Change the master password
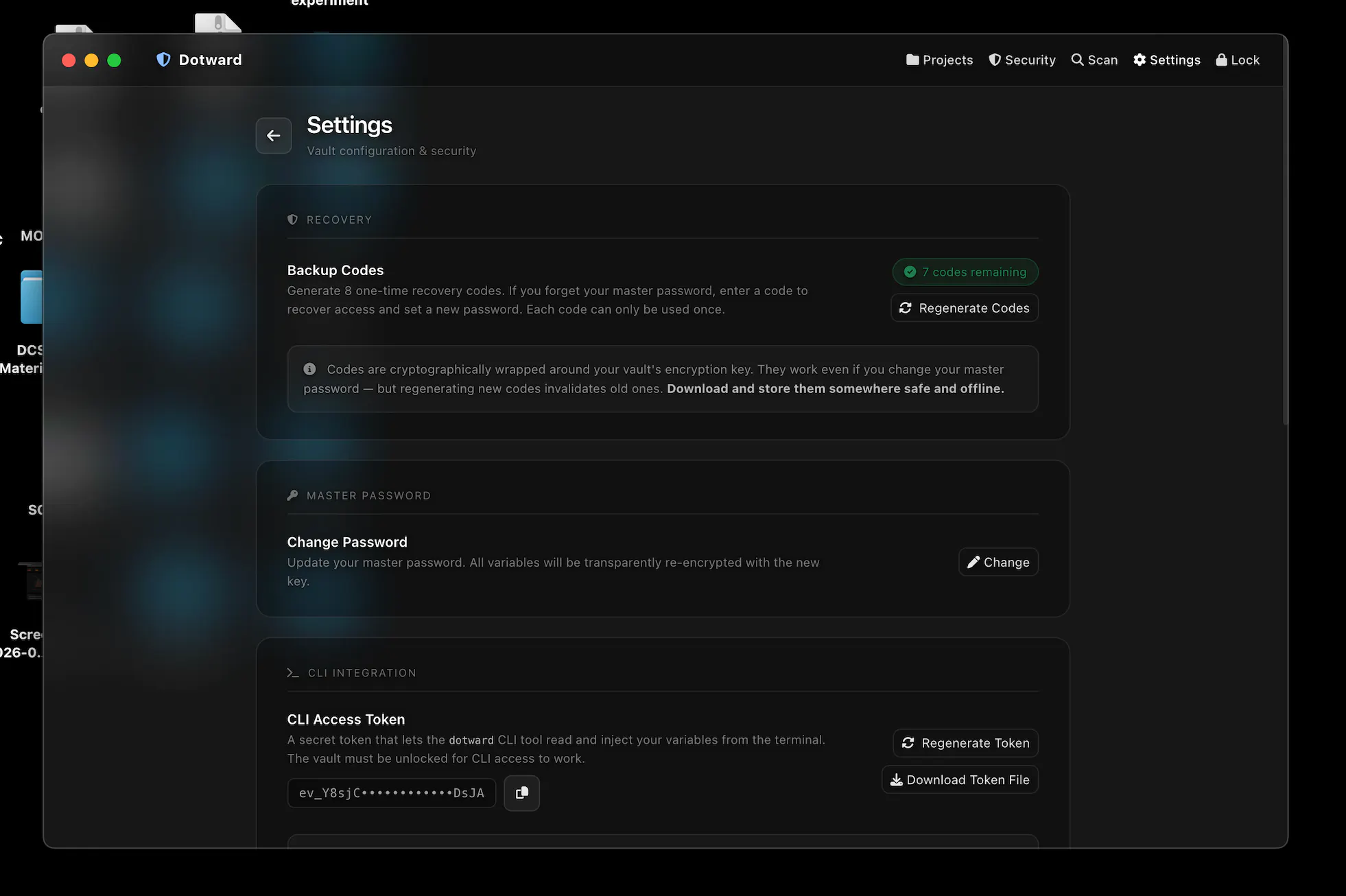 pyautogui.click(x=998, y=562)
